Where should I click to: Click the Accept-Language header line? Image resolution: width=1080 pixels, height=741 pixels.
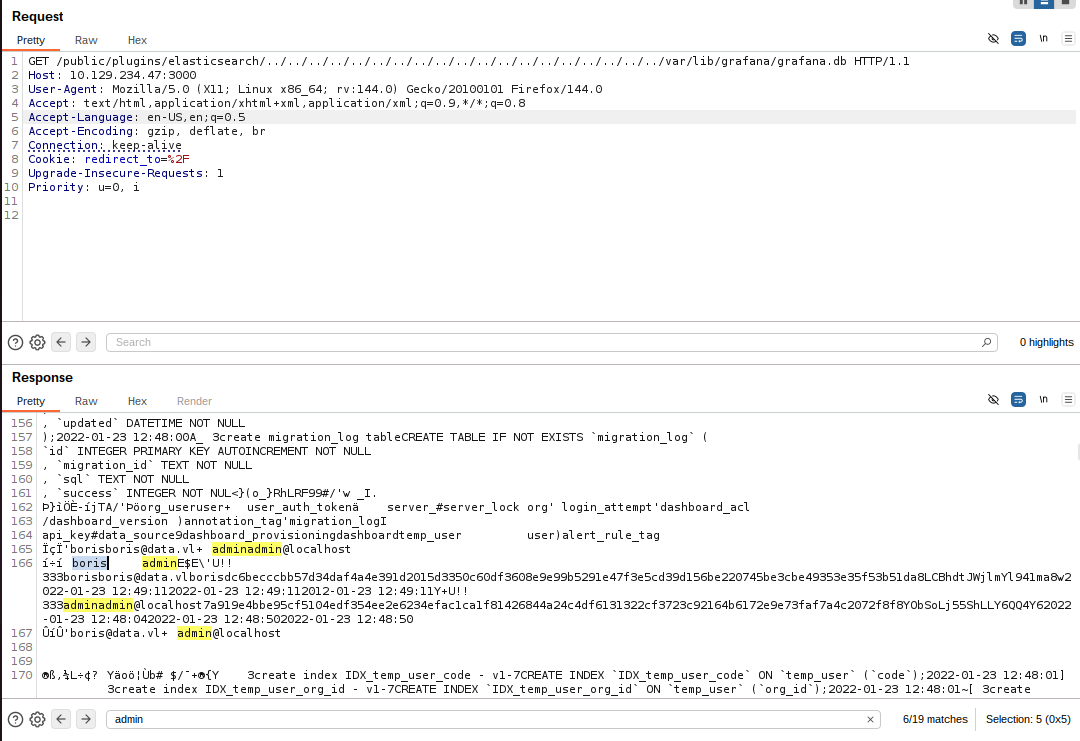[x=136, y=117]
